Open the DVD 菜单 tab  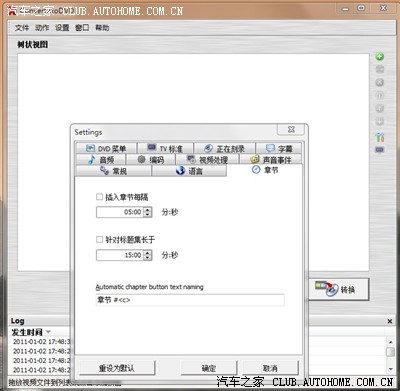(106, 148)
